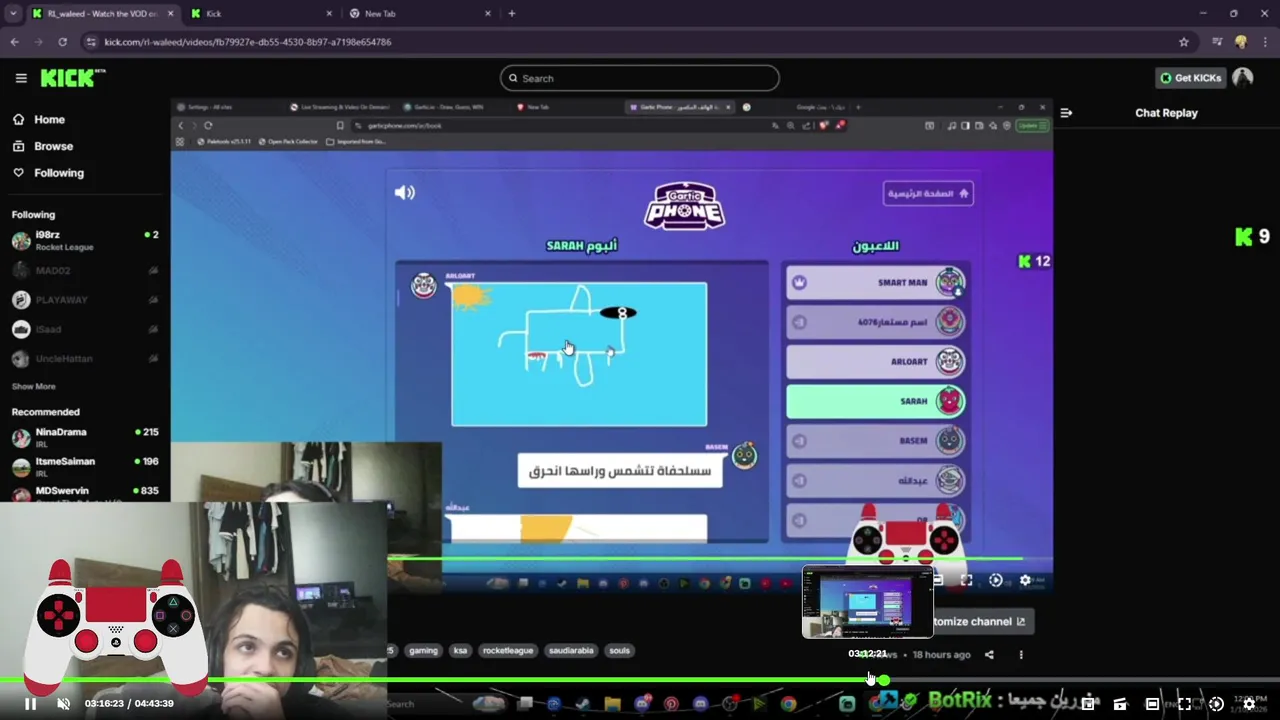Screen dimensions: 1280x720
Task: Click the gaming tag
Action: coord(423,650)
